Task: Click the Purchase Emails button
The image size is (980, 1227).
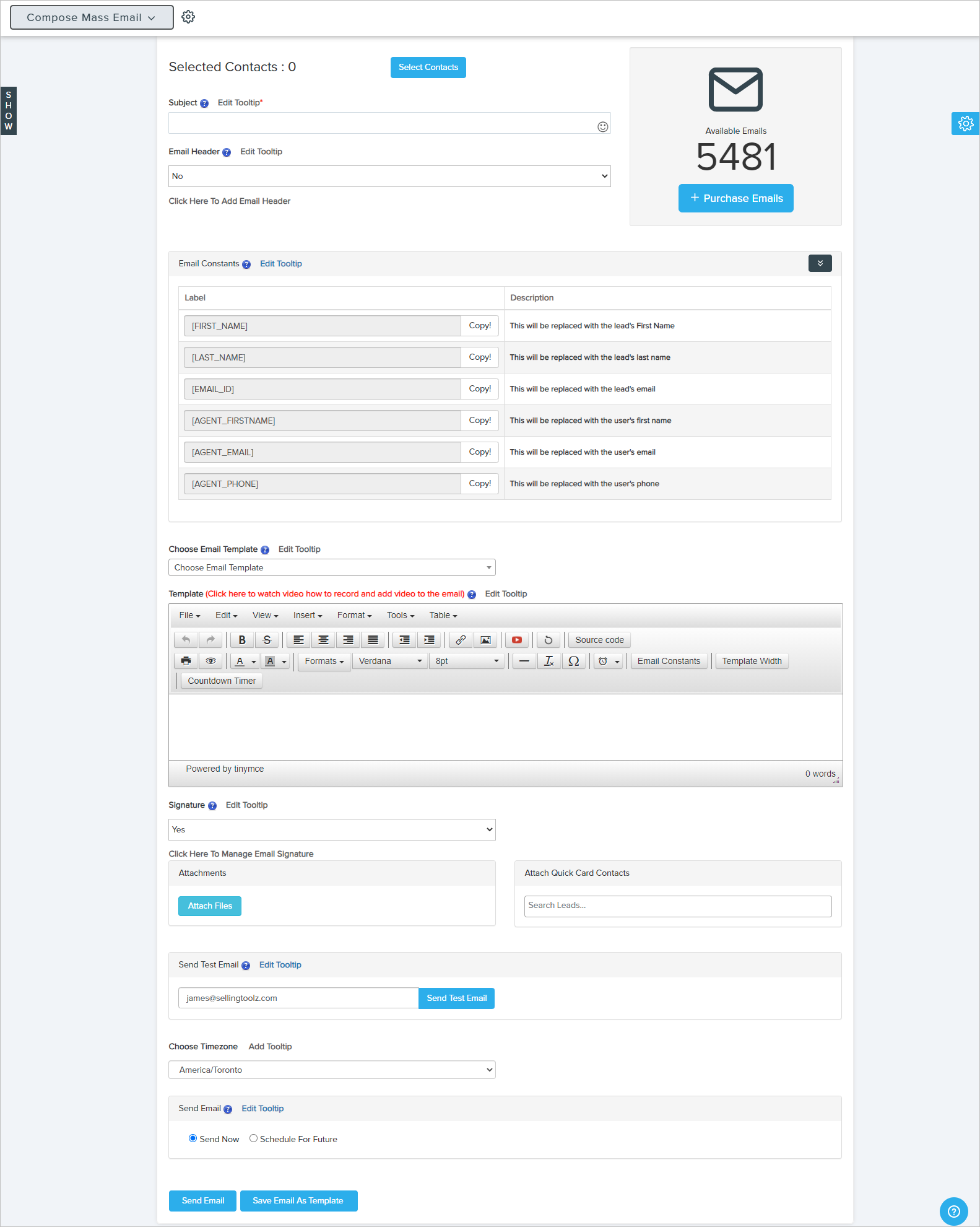Action: click(x=735, y=198)
